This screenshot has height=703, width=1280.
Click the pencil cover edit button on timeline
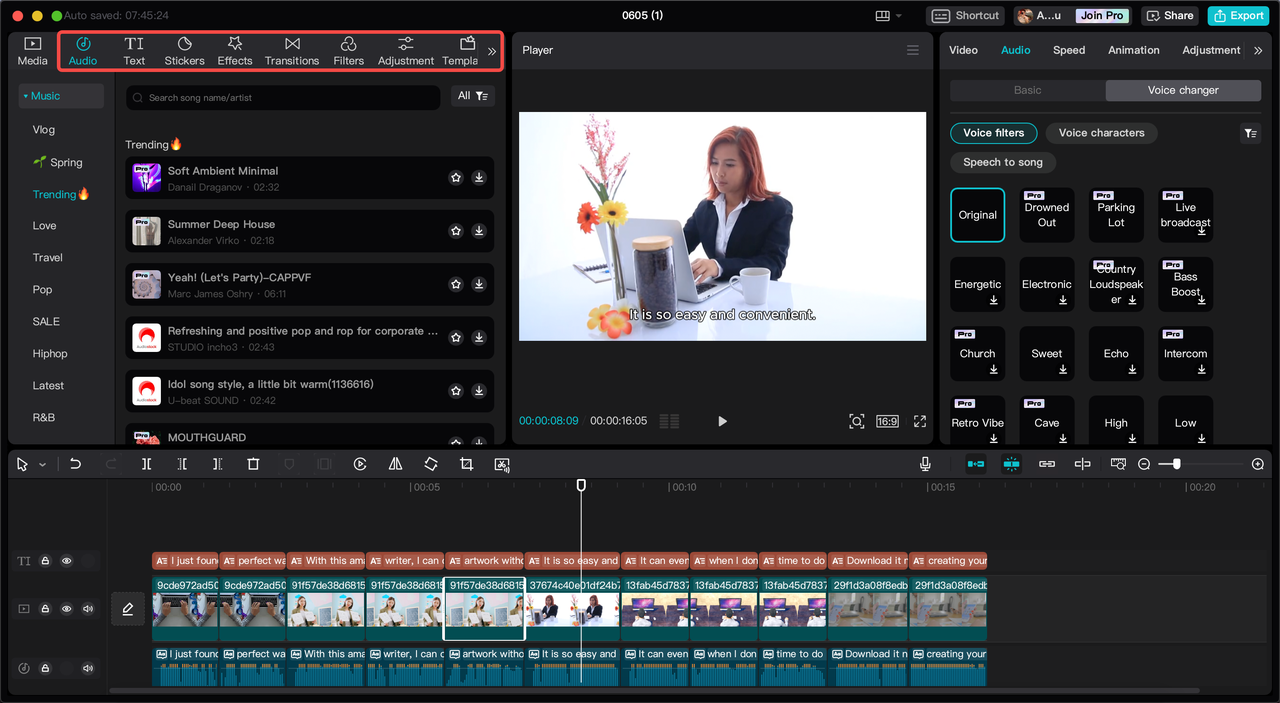(128, 608)
